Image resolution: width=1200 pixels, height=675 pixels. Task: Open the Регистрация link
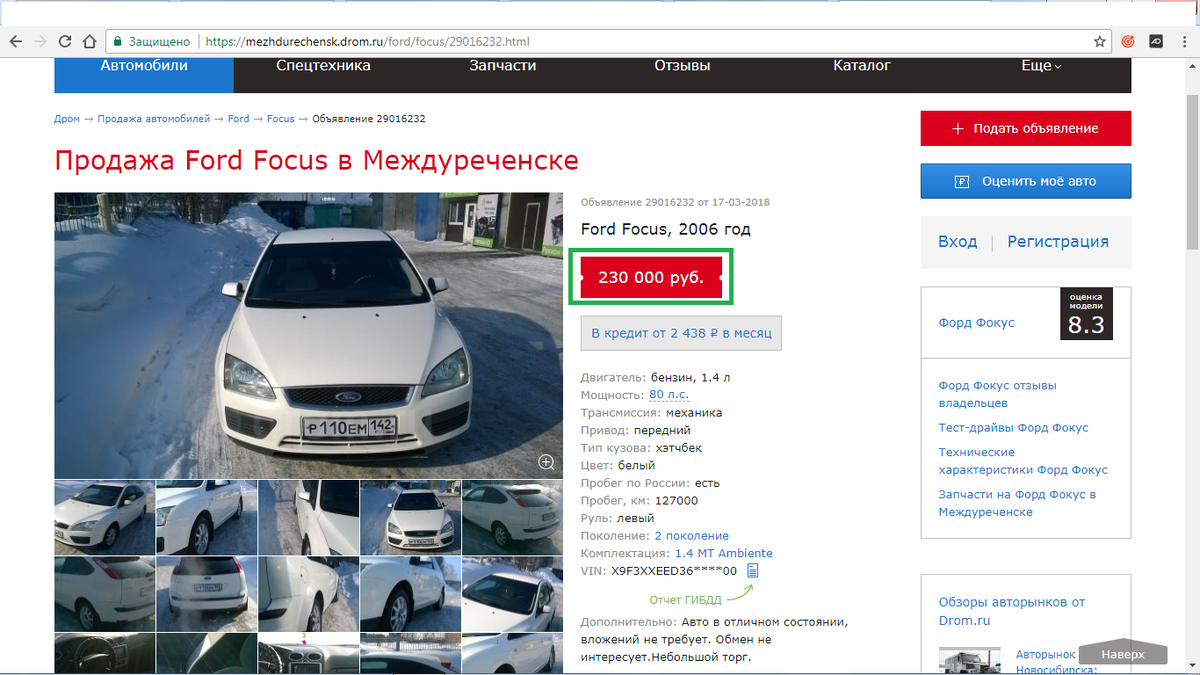(1058, 241)
